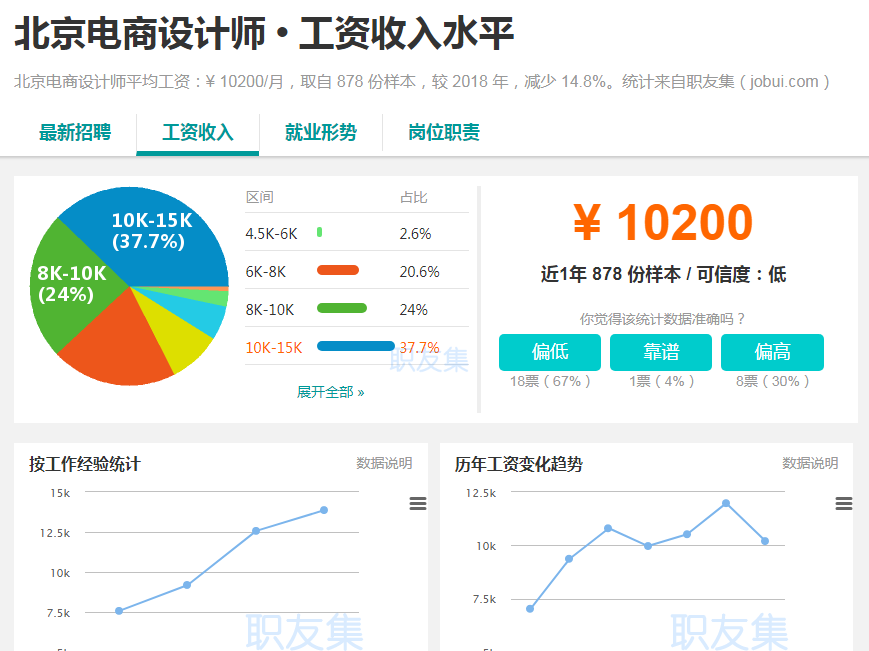Screen dimensions: 869x651
Task: Open experience chart hamburger menu
Action: click(418, 503)
